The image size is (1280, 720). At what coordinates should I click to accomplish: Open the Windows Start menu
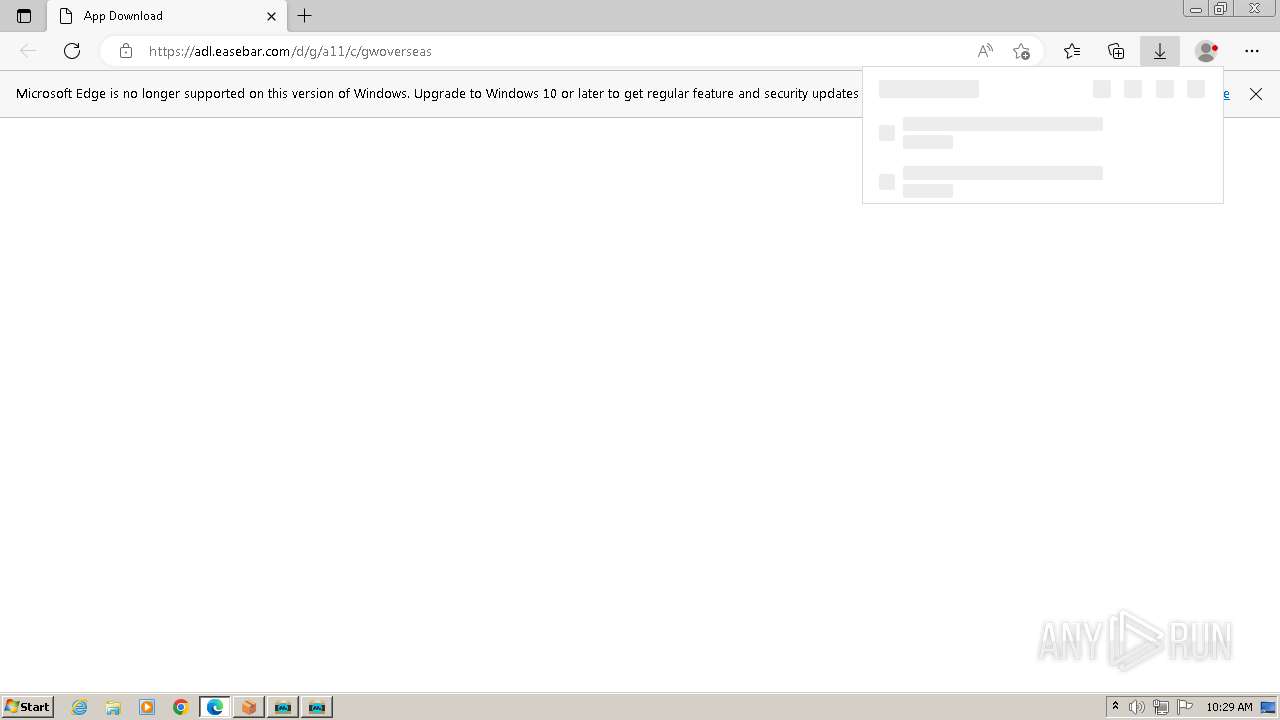27,707
